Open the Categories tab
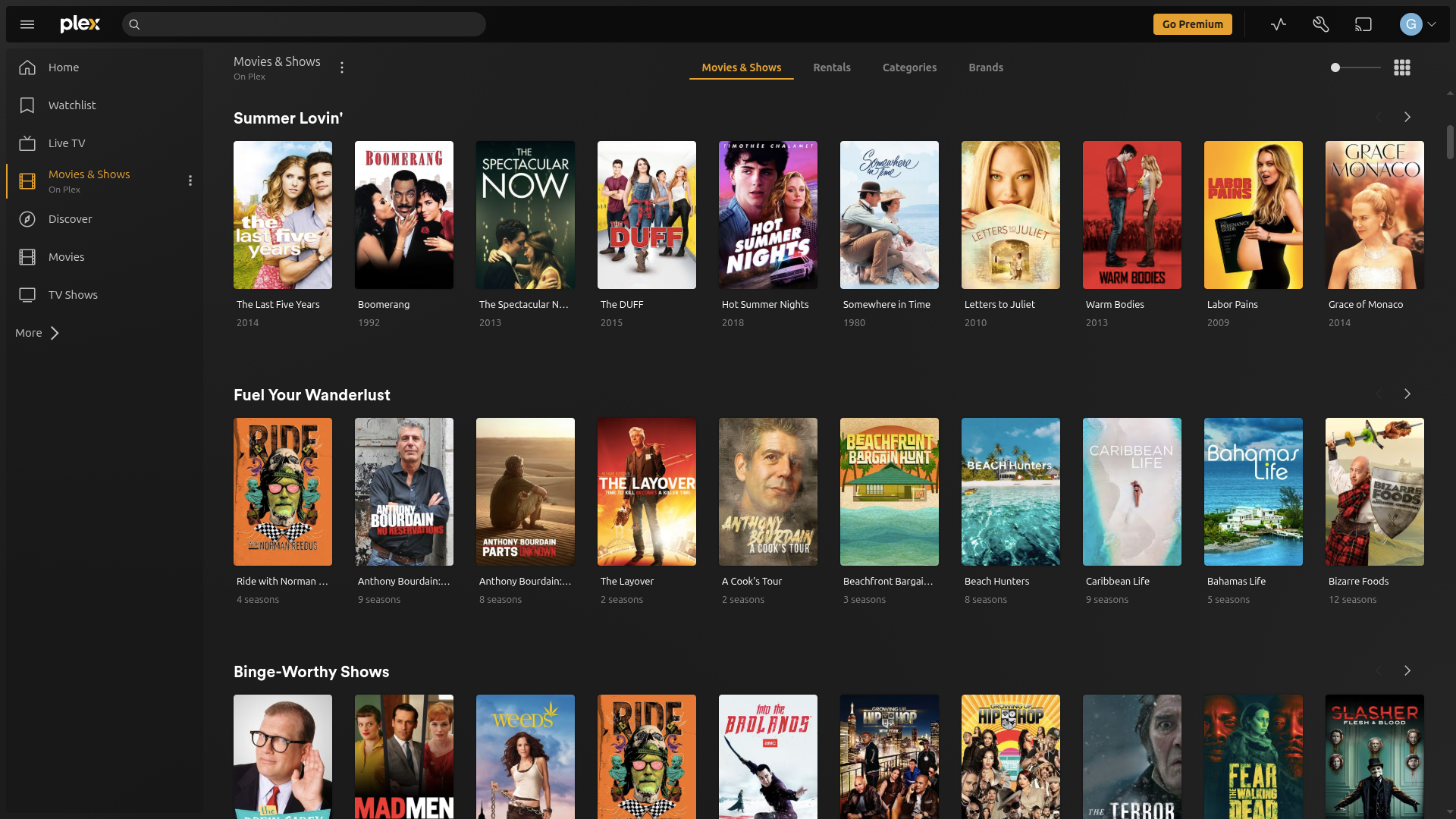 909,67
